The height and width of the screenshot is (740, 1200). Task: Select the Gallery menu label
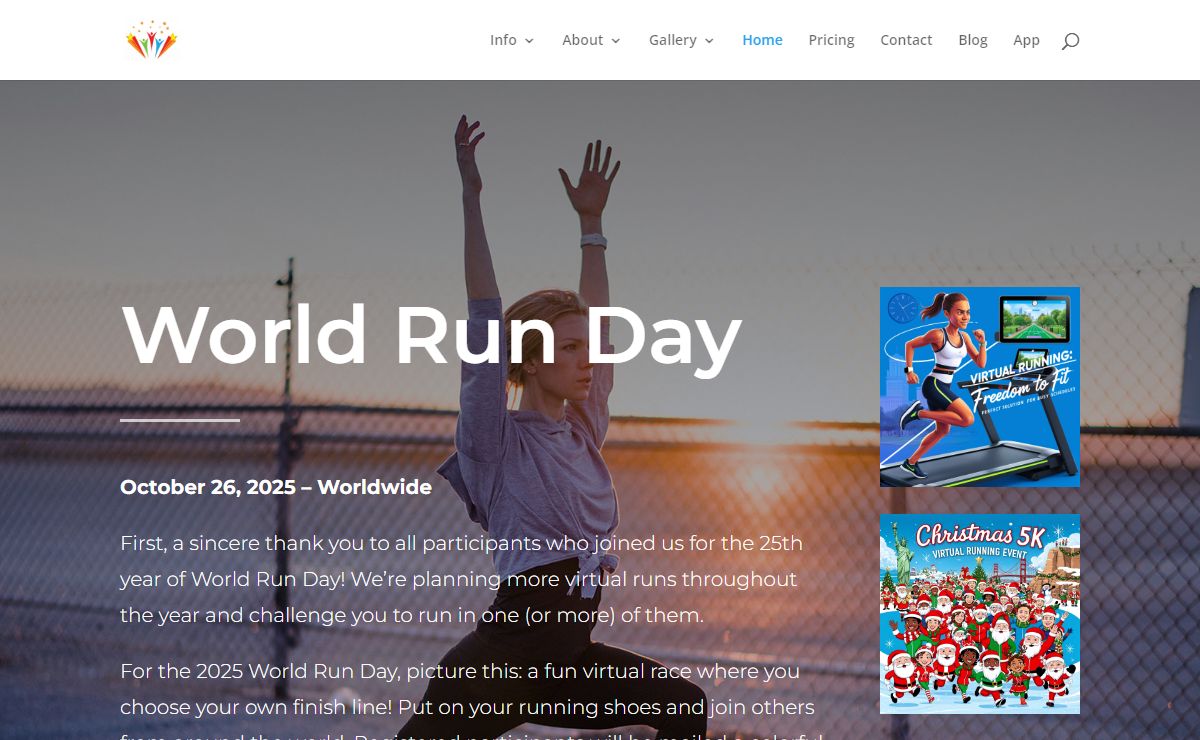click(x=672, y=40)
